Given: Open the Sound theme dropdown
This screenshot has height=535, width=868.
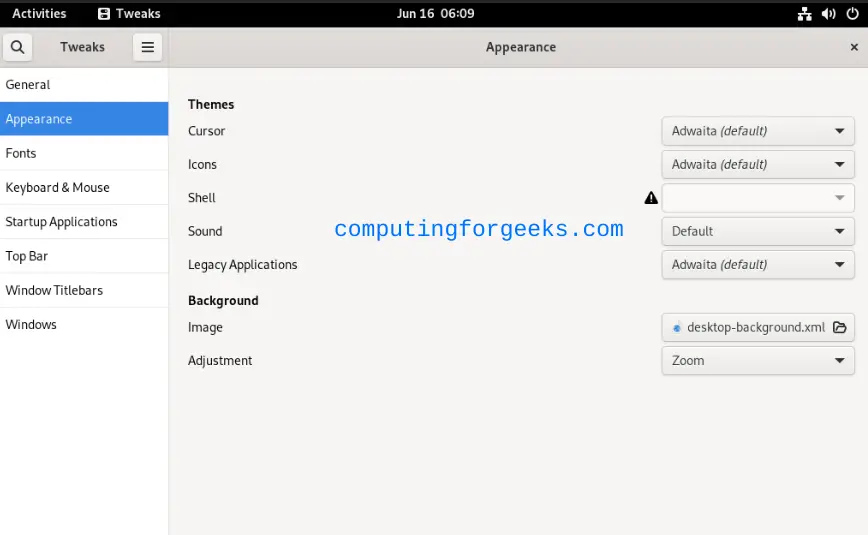Looking at the screenshot, I should pos(758,231).
